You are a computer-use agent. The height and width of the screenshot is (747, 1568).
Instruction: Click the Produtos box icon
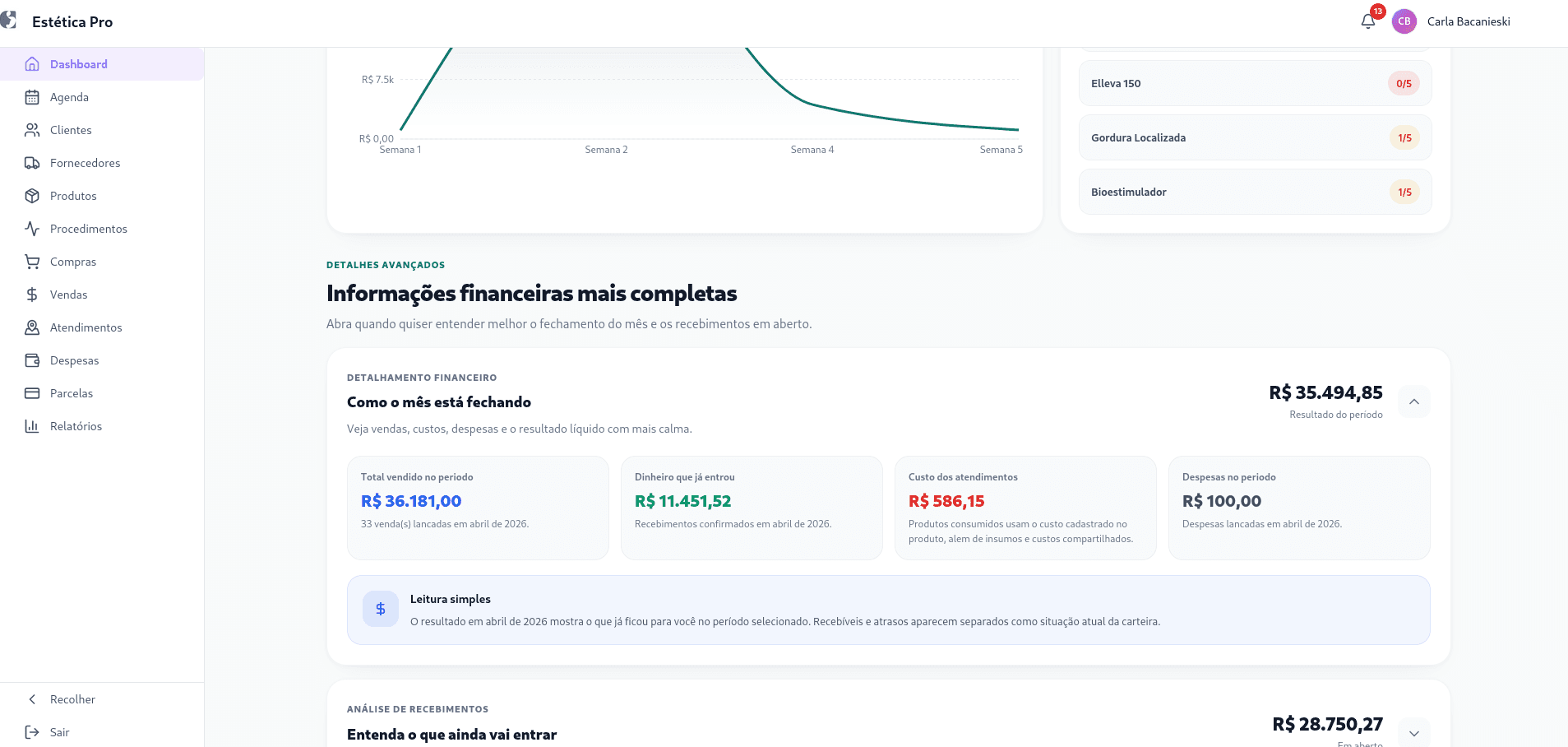(x=32, y=196)
